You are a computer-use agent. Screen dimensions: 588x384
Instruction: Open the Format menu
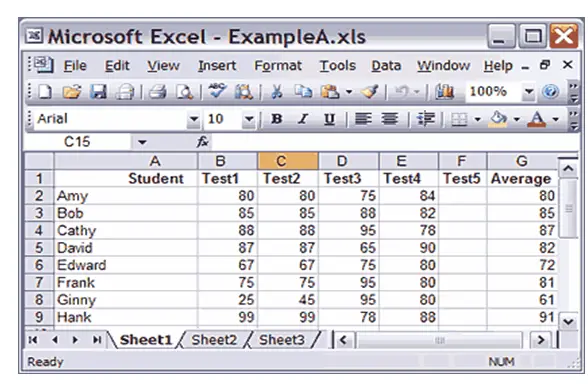(x=278, y=66)
